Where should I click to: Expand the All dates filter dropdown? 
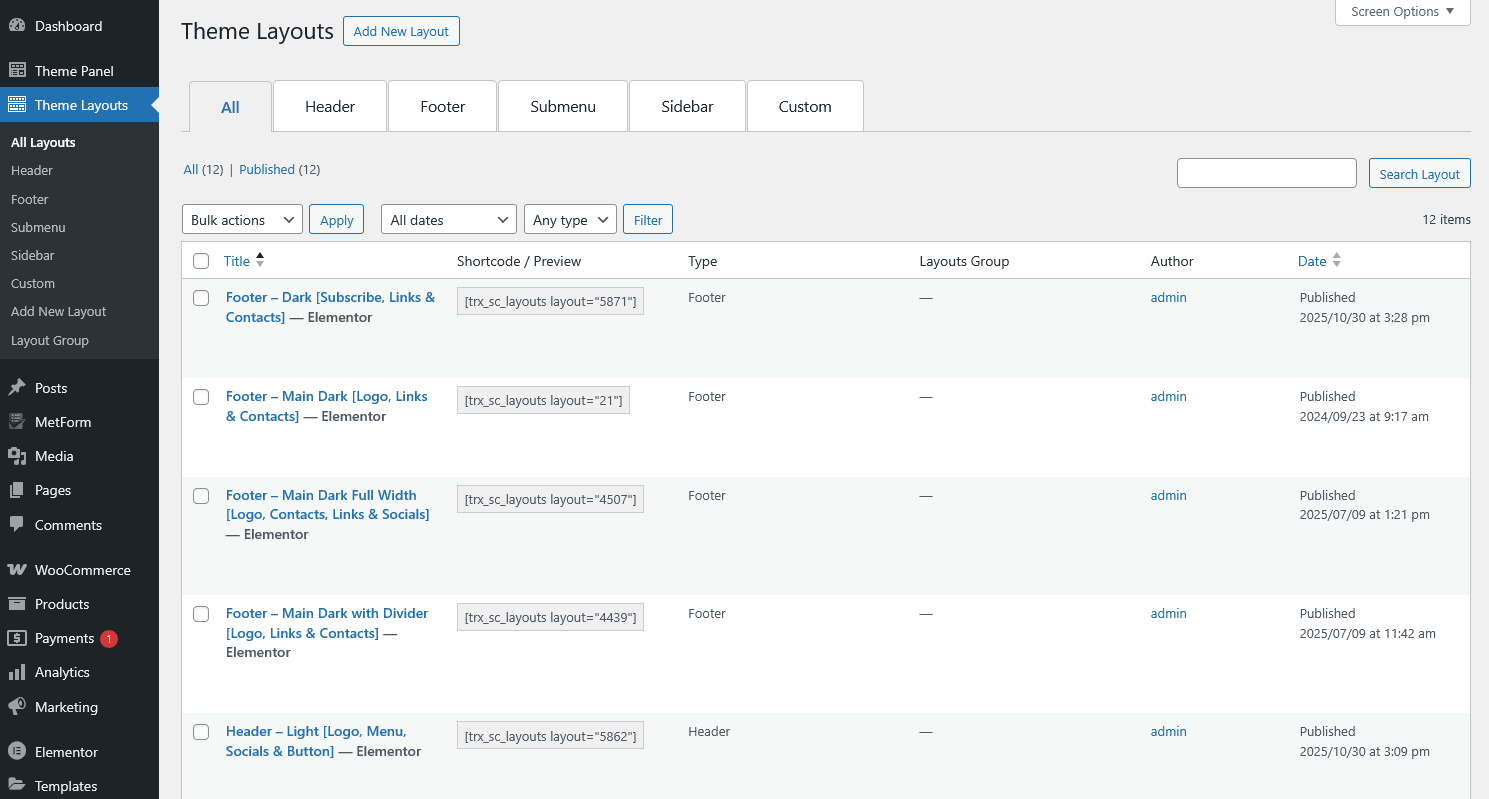coord(448,220)
